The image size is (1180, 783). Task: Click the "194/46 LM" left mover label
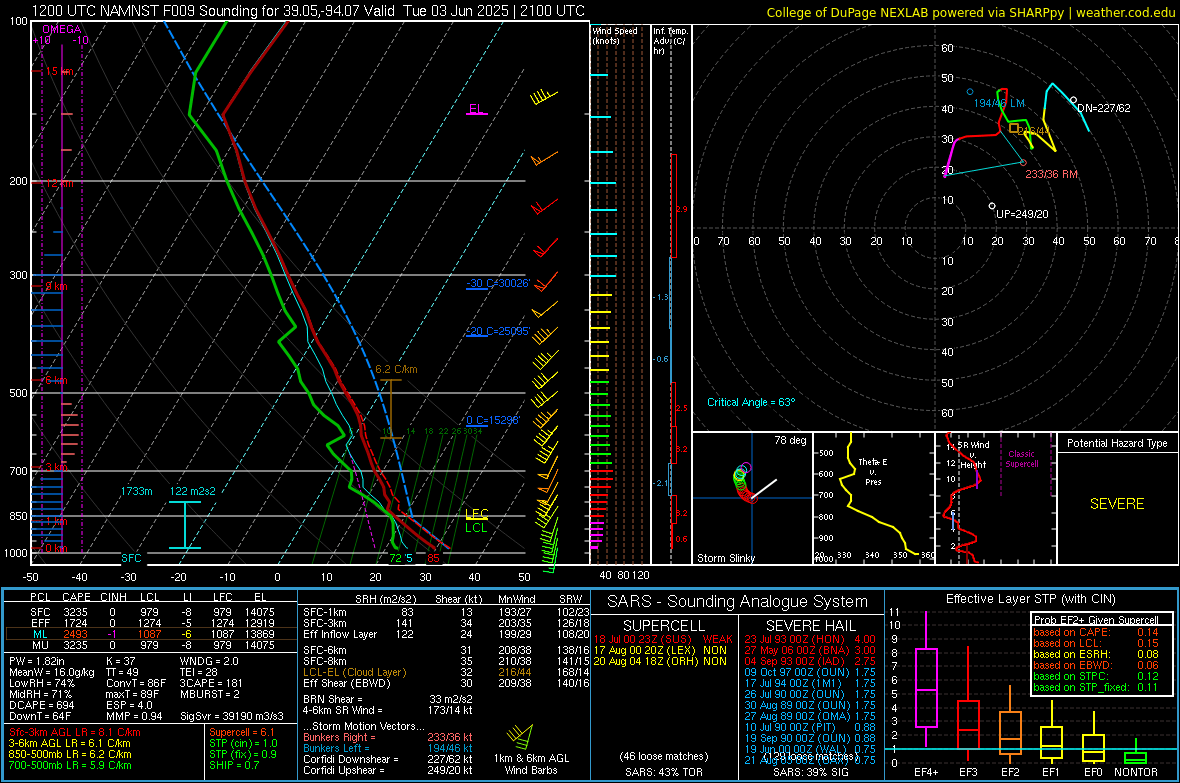(999, 103)
